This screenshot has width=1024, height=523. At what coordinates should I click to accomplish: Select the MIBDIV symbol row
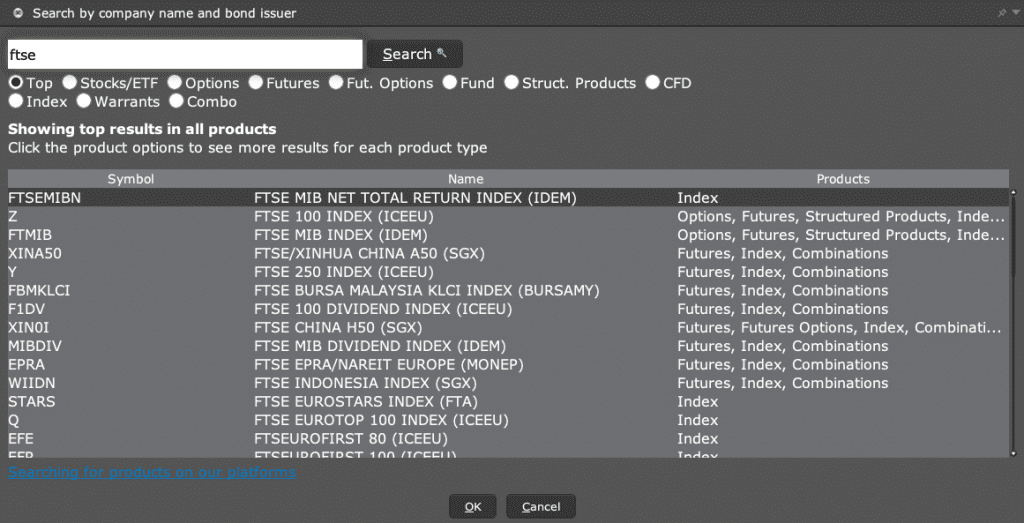pyautogui.click(x=508, y=346)
